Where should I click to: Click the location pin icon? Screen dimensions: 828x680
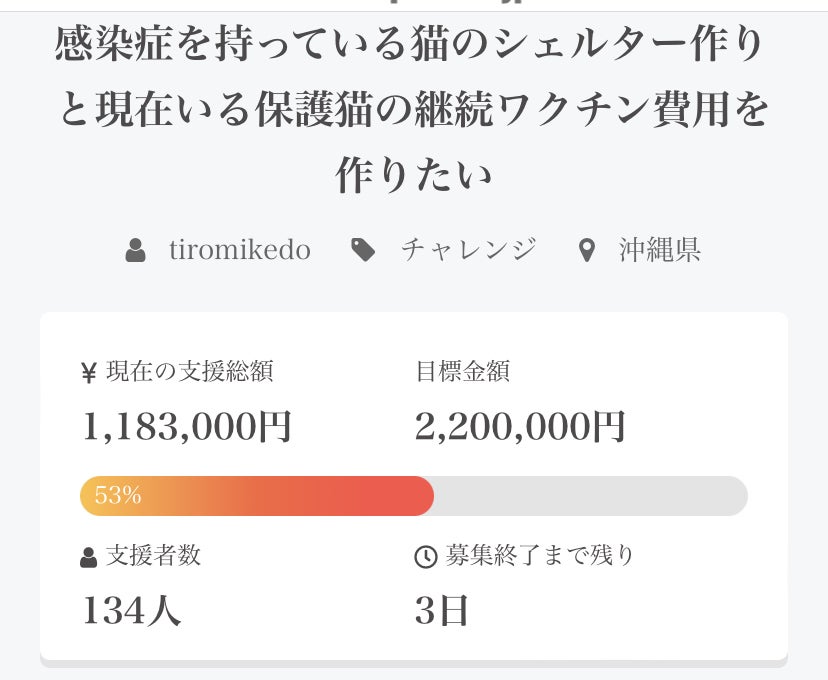coord(587,250)
